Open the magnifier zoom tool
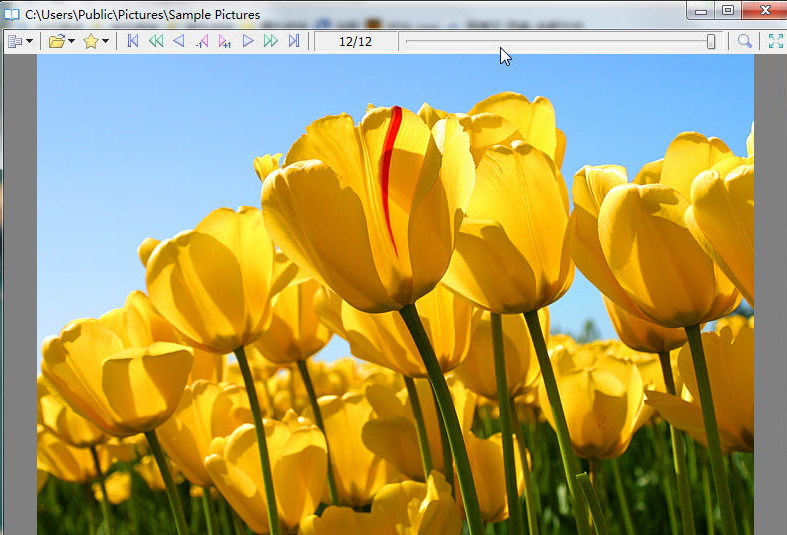The width and height of the screenshot is (787, 535). [745, 41]
